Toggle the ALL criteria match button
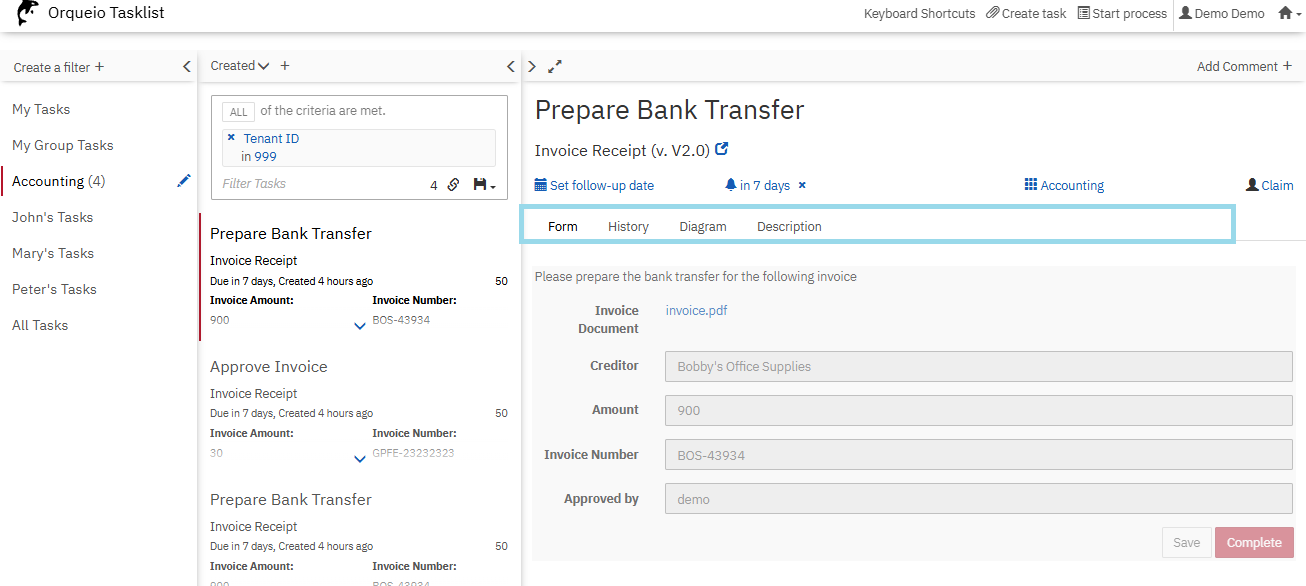Viewport: 1306px width, 586px height. tap(238, 112)
